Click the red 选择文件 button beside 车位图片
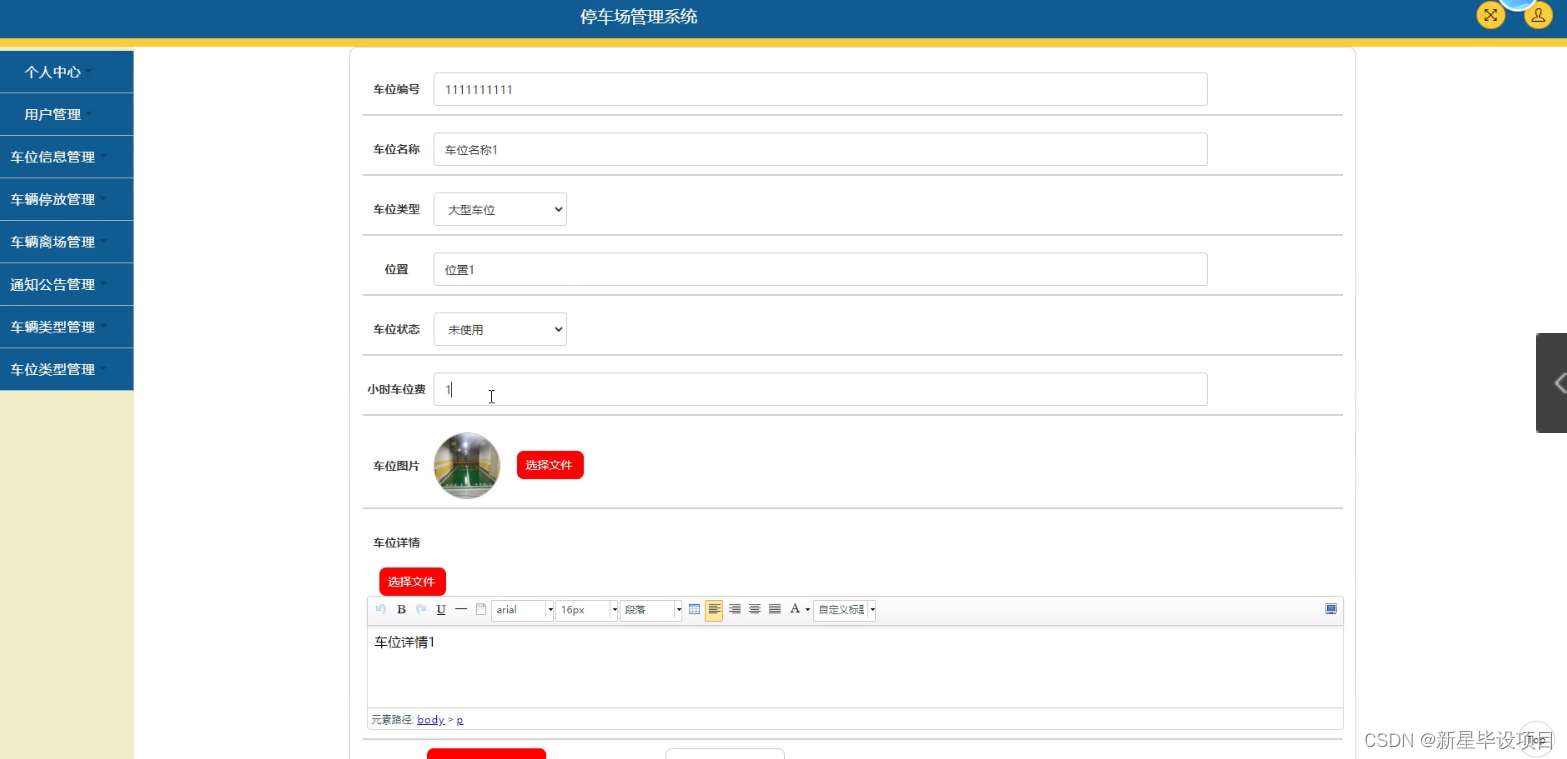This screenshot has height=759, width=1567. pos(549,464)
